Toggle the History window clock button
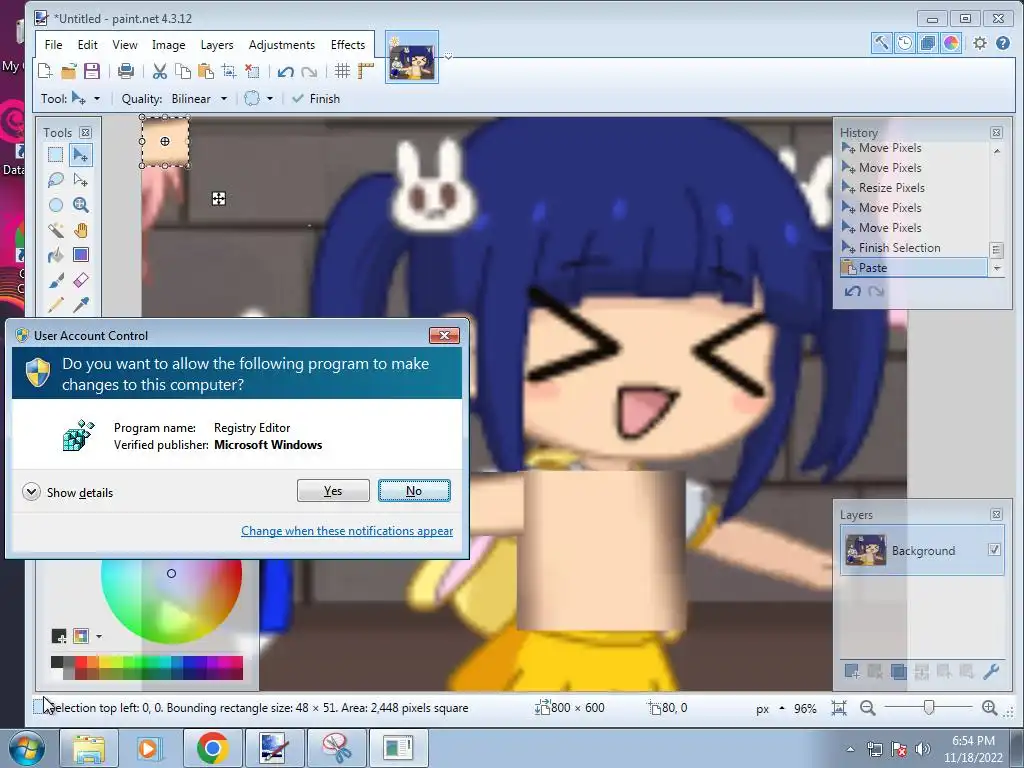Screen dimensions: 1024x768 [904, 43]
